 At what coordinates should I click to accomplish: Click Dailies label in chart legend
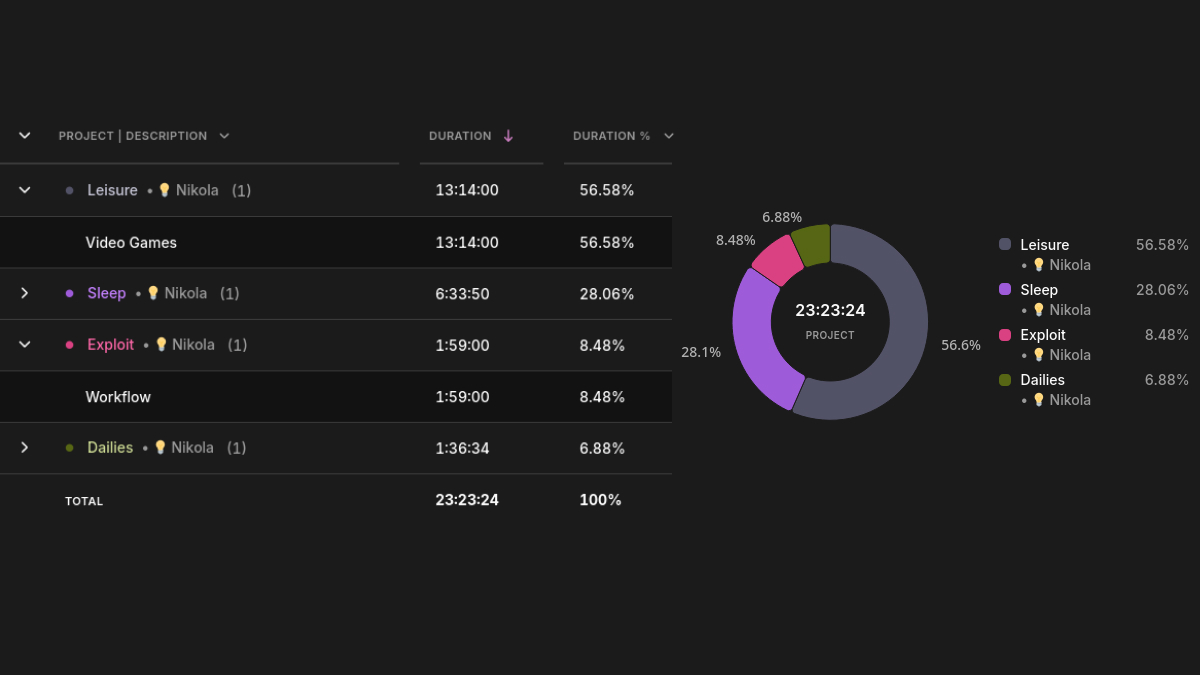tap(1042, 379)
